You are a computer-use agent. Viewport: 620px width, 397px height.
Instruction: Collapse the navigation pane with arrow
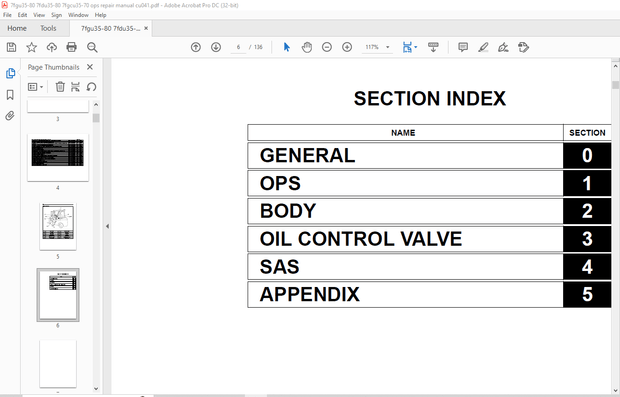click(x=108, y=227)
